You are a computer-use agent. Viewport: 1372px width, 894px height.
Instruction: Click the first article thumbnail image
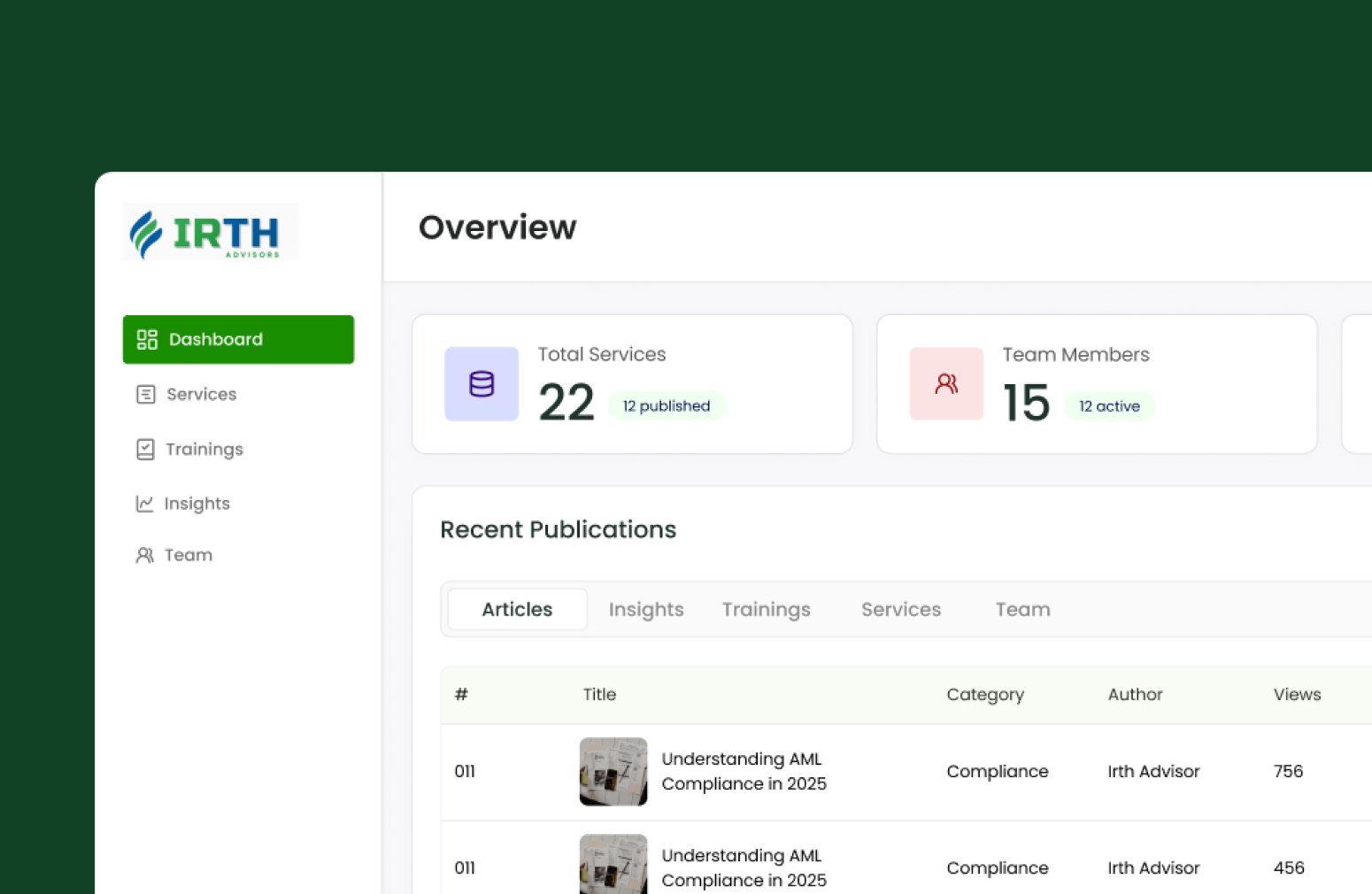(x=613, y=771)
